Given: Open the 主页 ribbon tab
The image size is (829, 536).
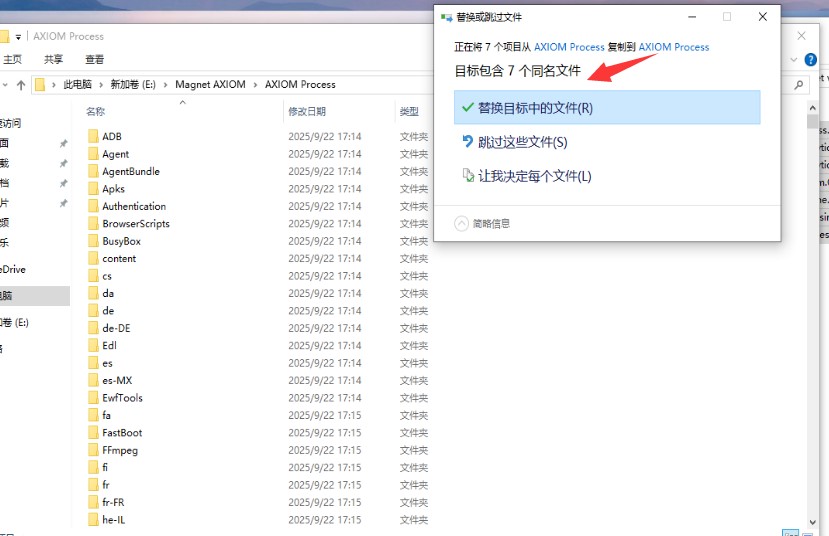Looking at the screenshot, I should [12, 60].
